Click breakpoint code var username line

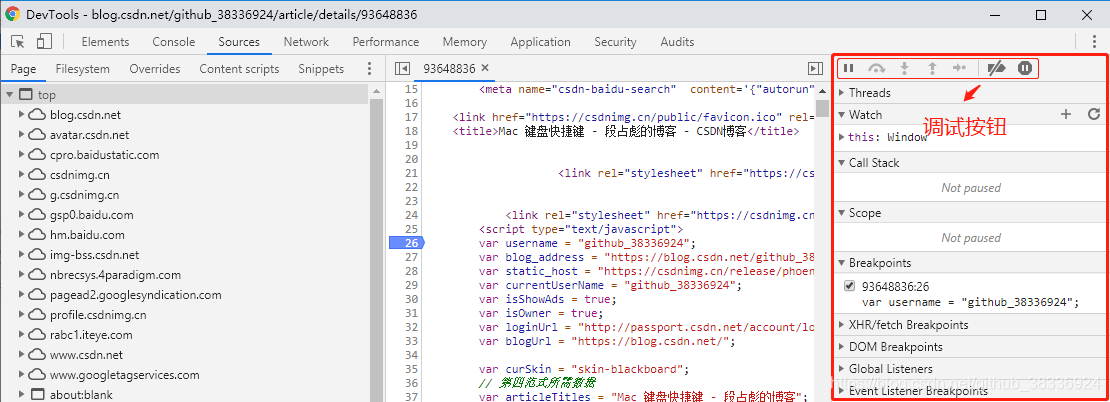coord(971,302)
